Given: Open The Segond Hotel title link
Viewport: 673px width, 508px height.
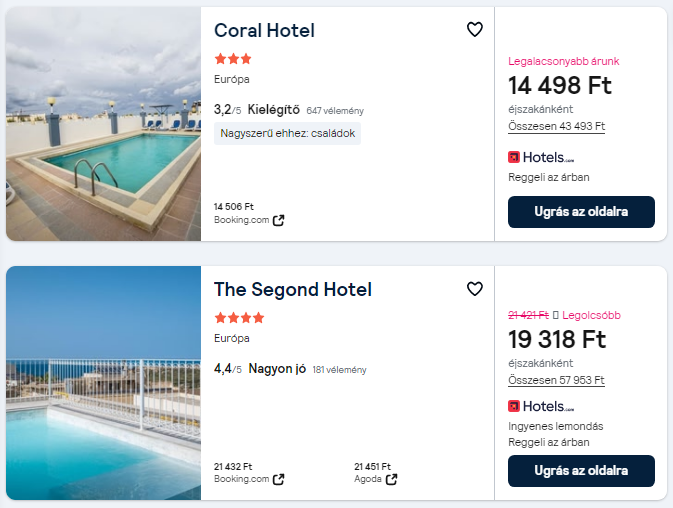Looking at the screenshot, I should 292,289.
